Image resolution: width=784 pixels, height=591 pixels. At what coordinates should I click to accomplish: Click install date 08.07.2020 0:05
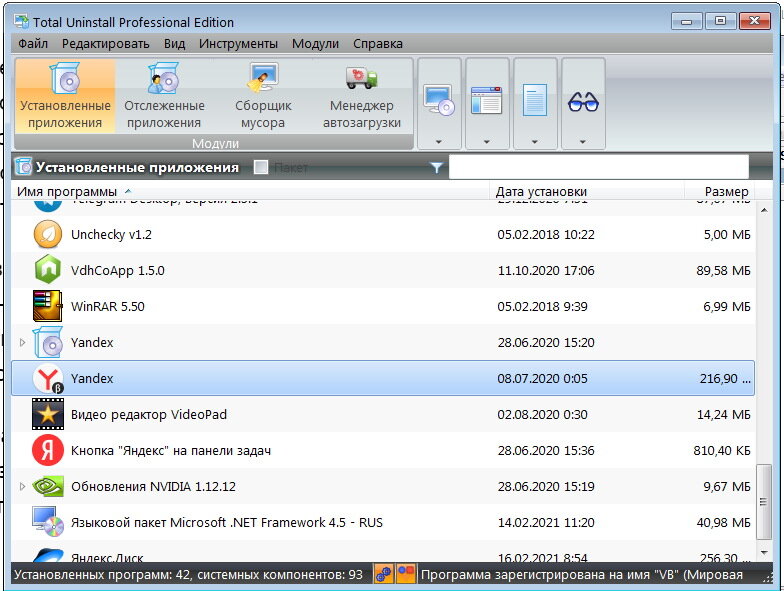[x=542, y=378]
